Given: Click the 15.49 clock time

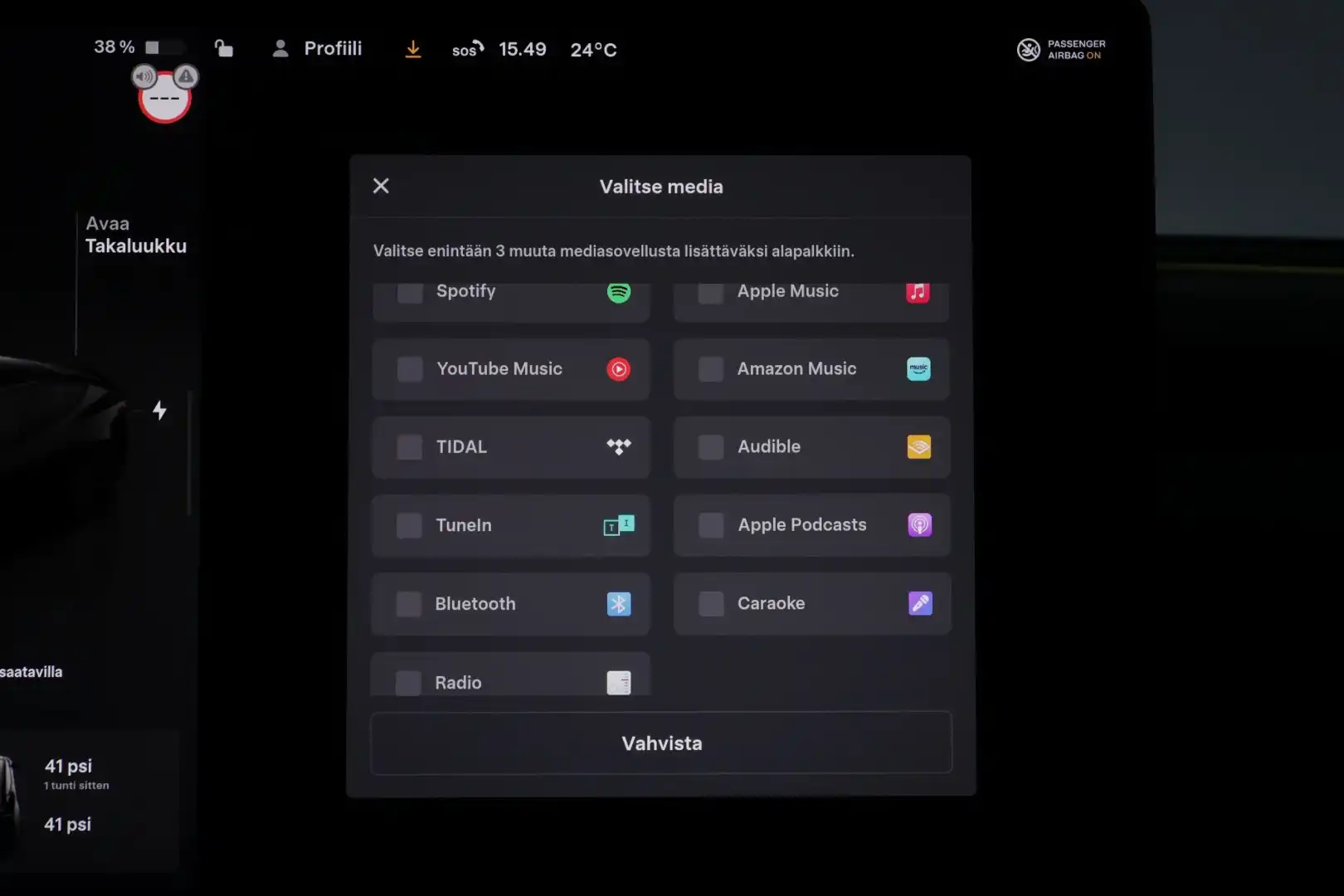Looking at the screenshot, I should click(523, 49).
